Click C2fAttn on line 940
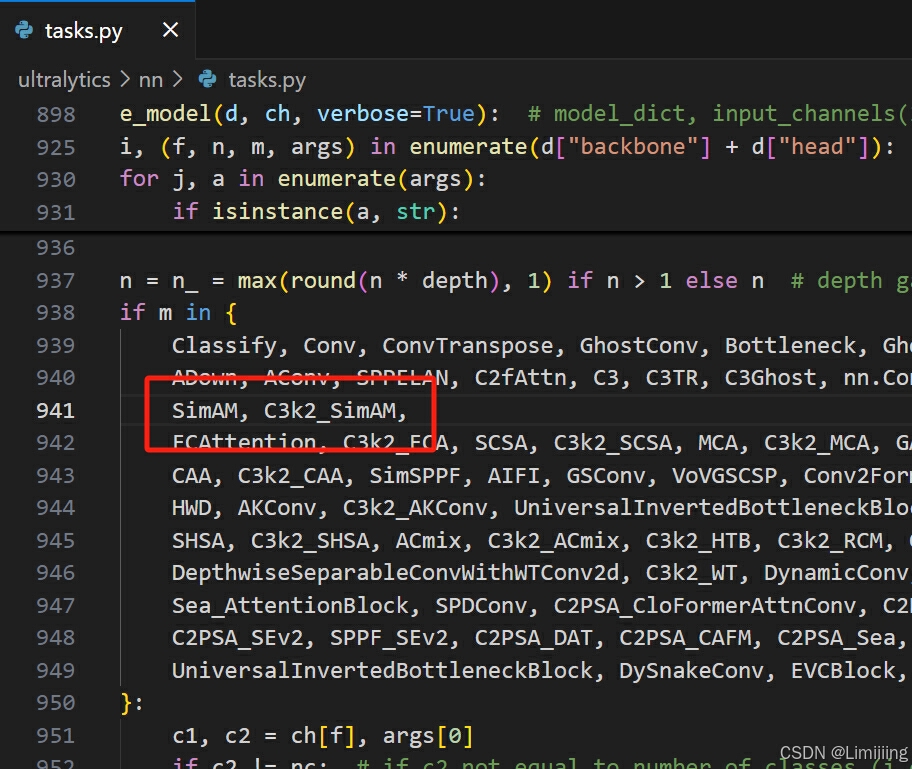912x769 pixels. 521,378
